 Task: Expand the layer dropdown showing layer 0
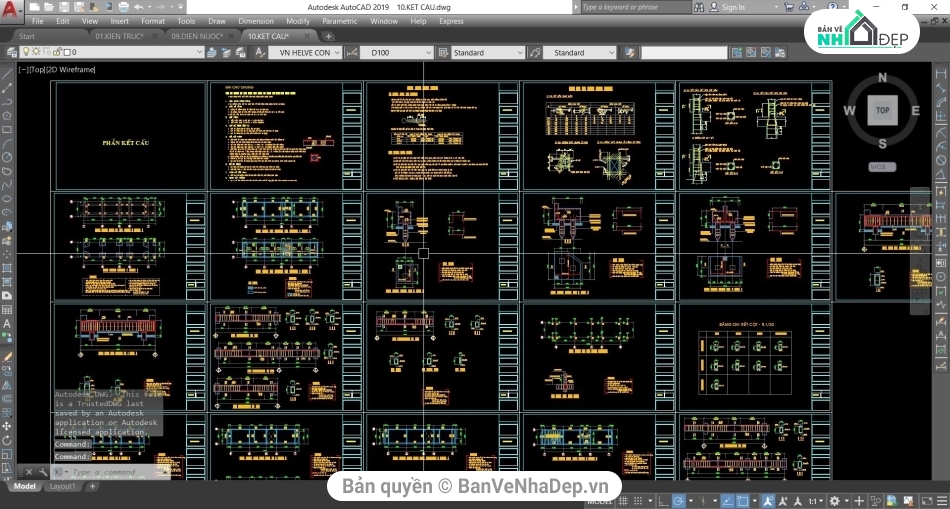pos(199,52)
